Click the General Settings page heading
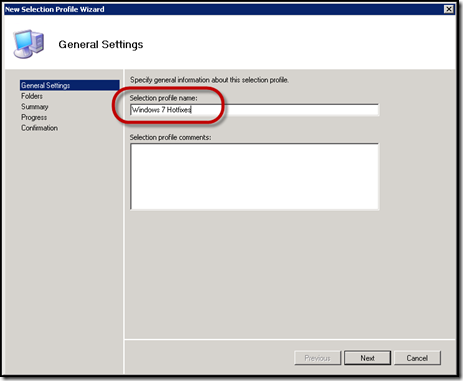 tap(101, 44)
